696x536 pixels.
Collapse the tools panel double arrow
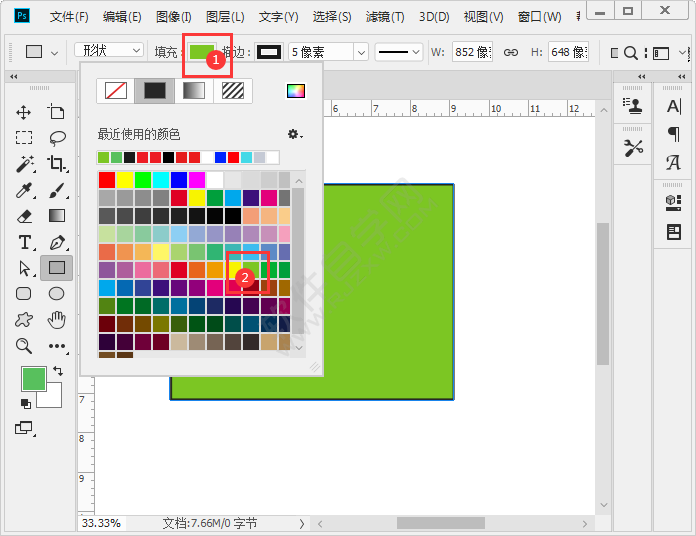point(14,76)
